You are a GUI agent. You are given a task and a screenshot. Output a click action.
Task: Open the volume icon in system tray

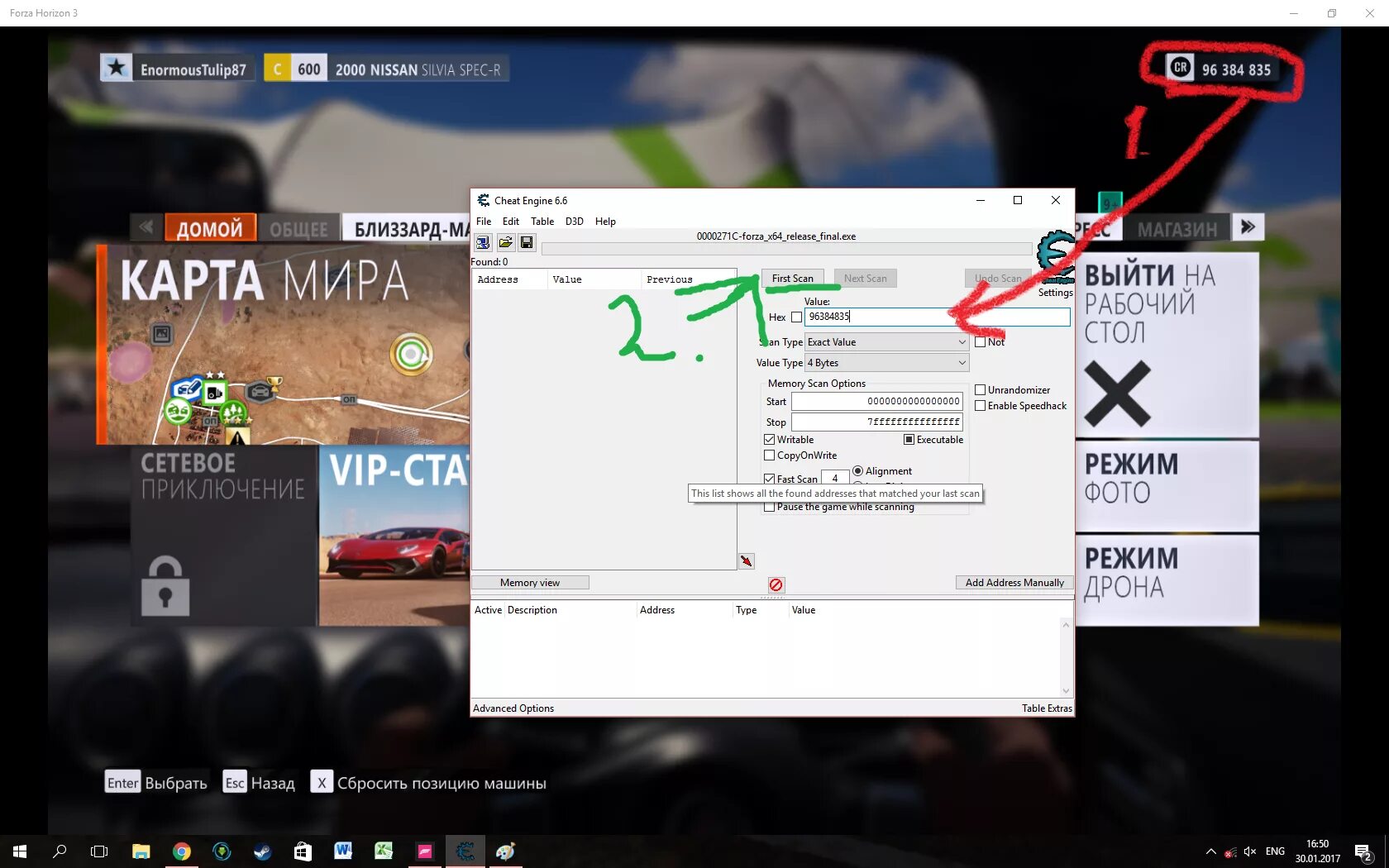[1249, 851]
